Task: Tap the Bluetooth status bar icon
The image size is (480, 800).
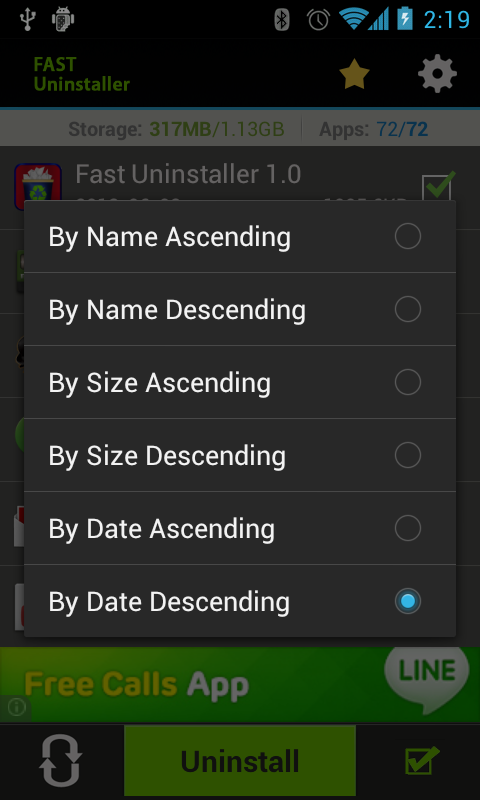Action: click(x=282, y=19)
